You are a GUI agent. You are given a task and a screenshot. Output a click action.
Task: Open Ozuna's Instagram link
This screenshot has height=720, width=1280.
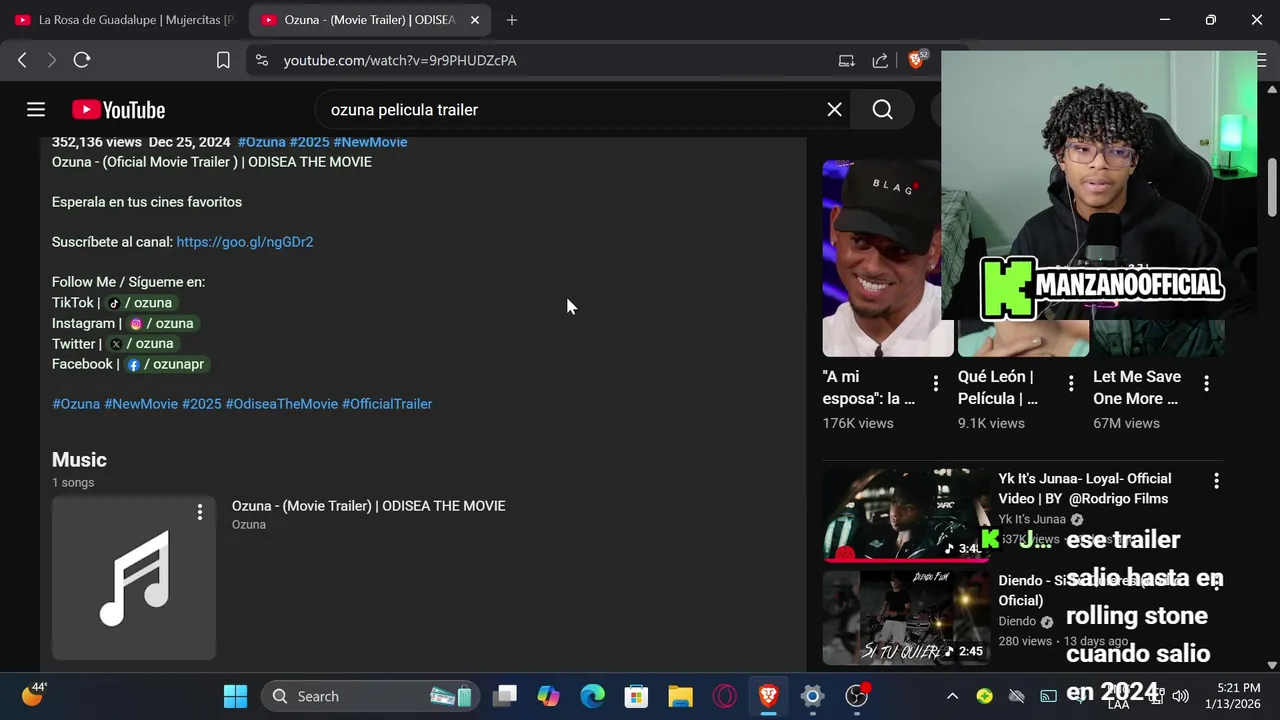coord(162,323)
